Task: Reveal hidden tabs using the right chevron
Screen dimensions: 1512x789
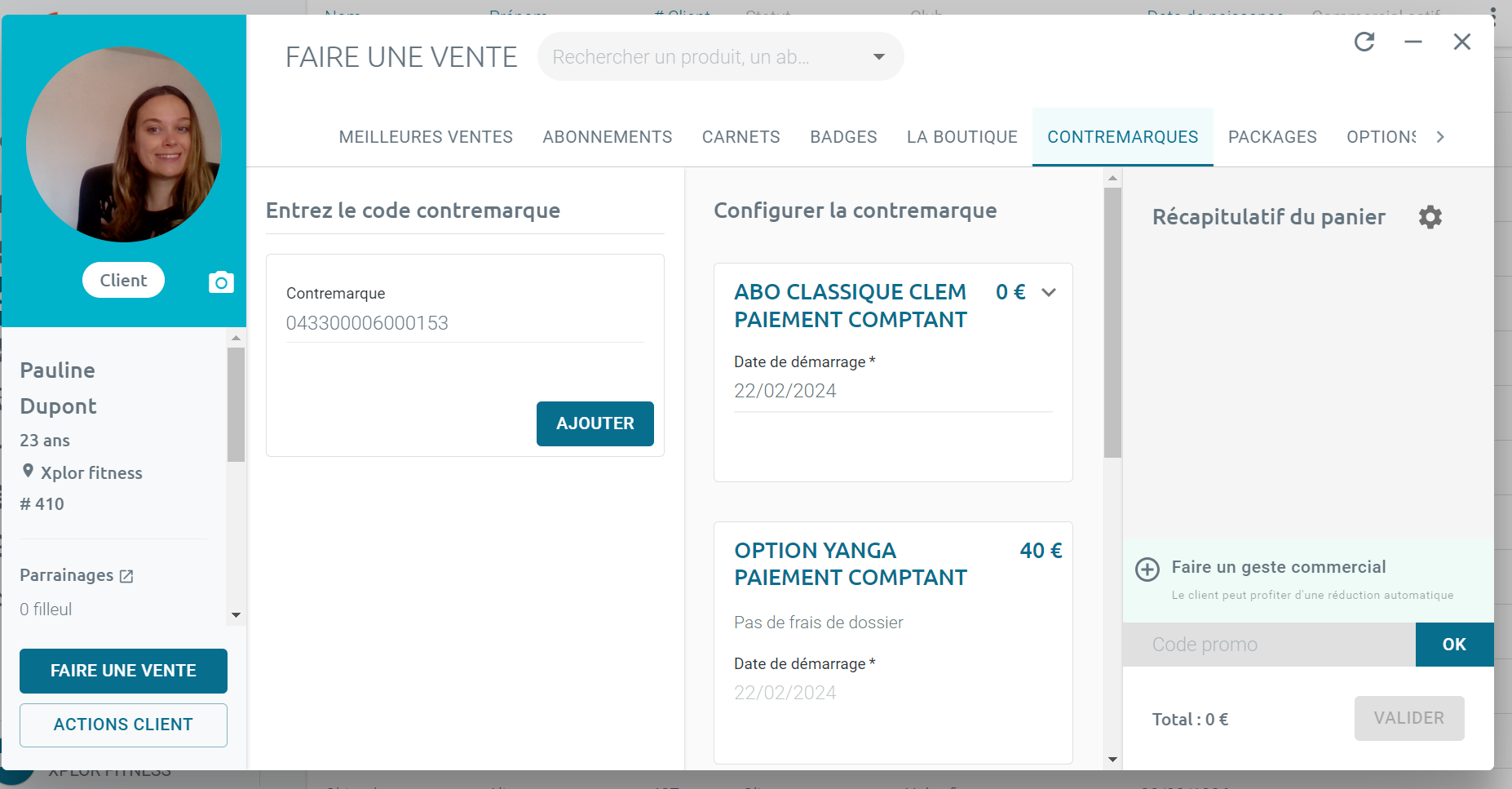Action: tap(1441, 136)
